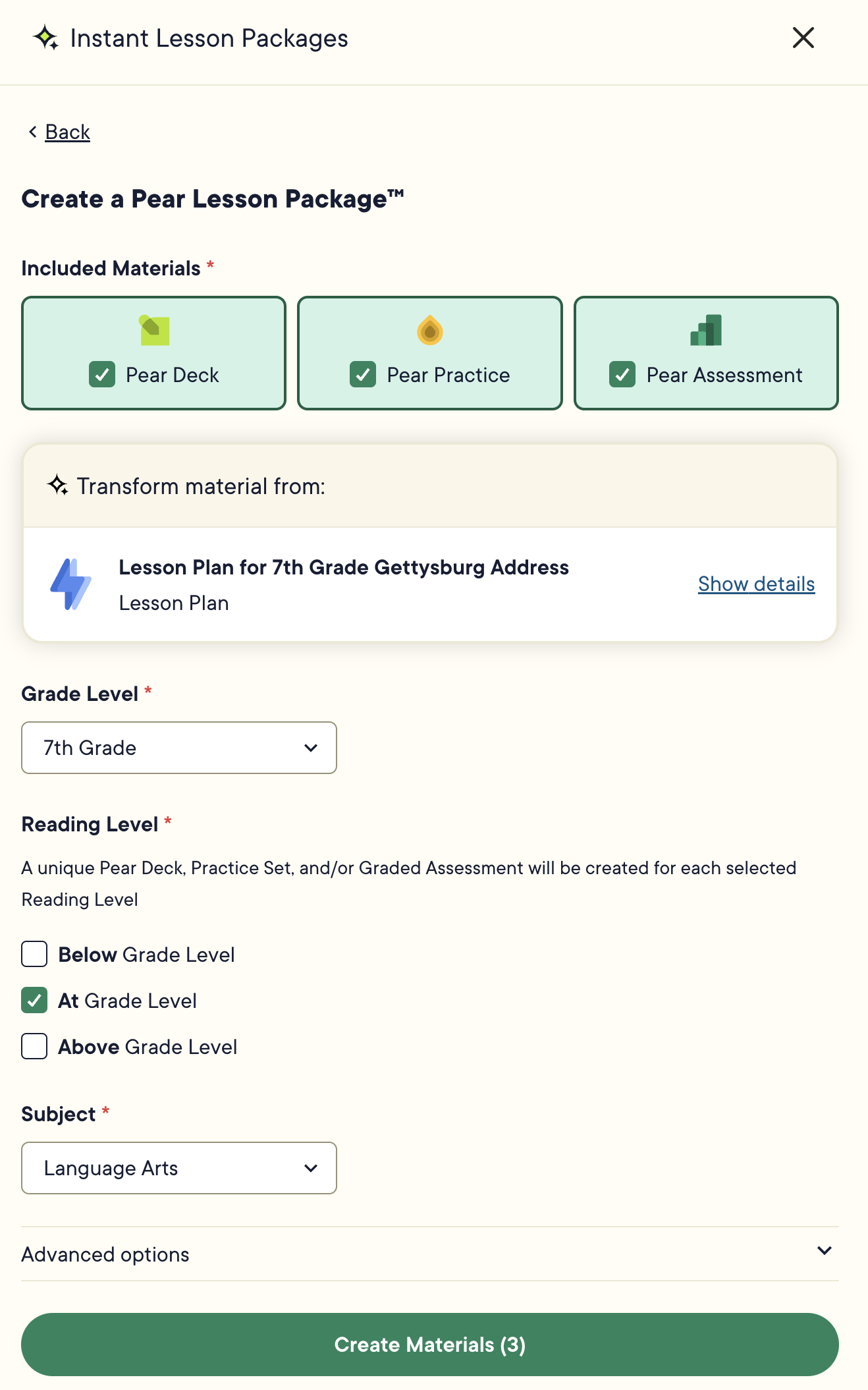Select the Pear Assessment material card
The image size is (868, 1390).
coord(706,352)
